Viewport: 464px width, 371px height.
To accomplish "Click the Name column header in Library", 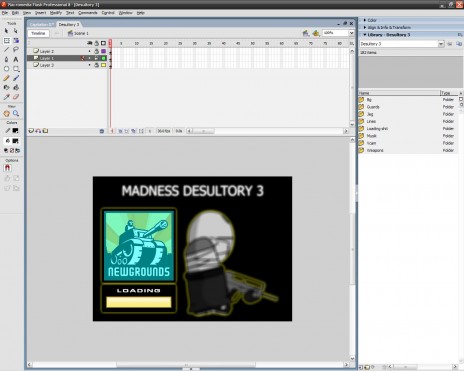I will (x=399, y=93).
